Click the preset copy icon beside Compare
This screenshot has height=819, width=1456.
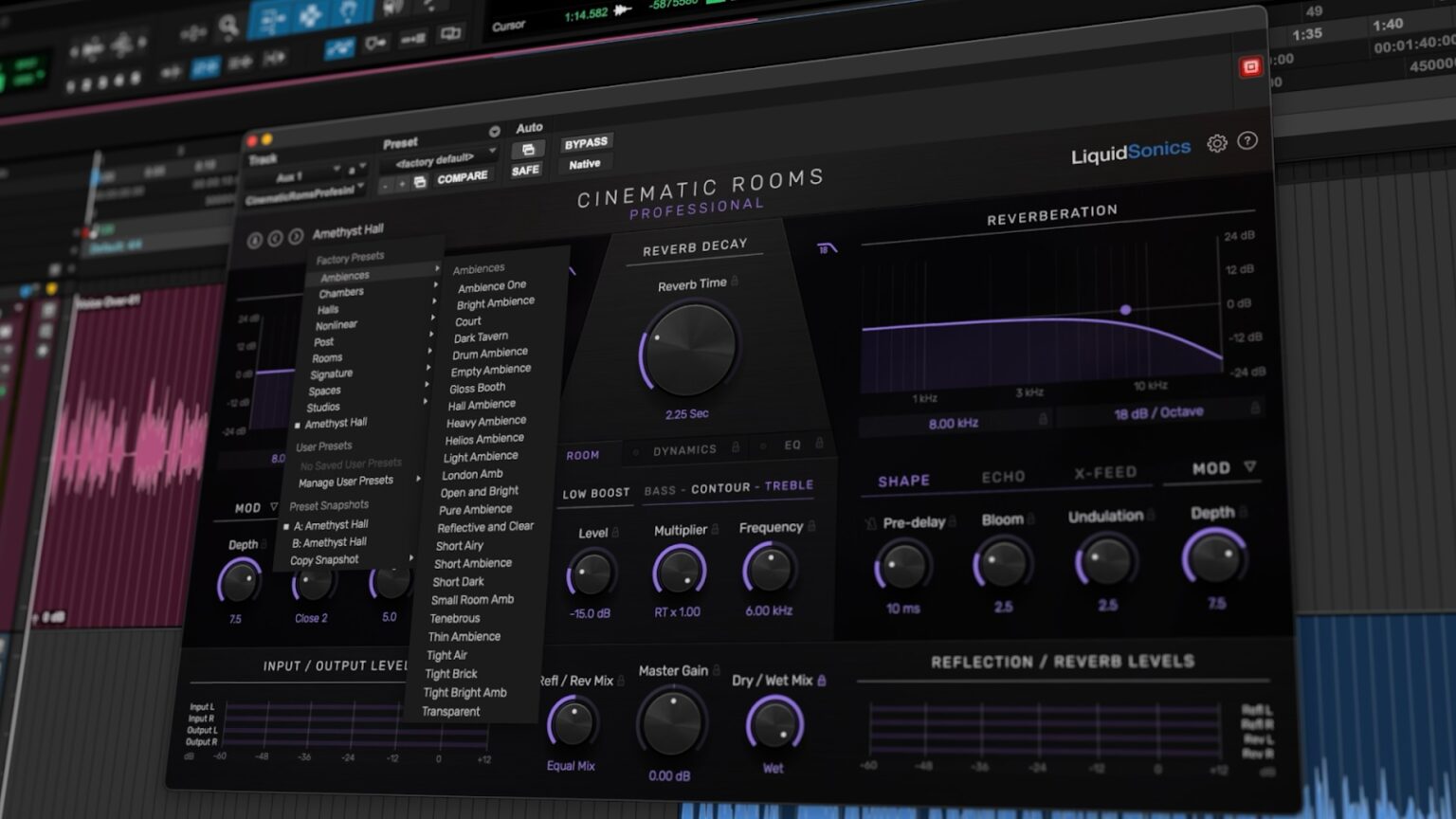point(419,182)
